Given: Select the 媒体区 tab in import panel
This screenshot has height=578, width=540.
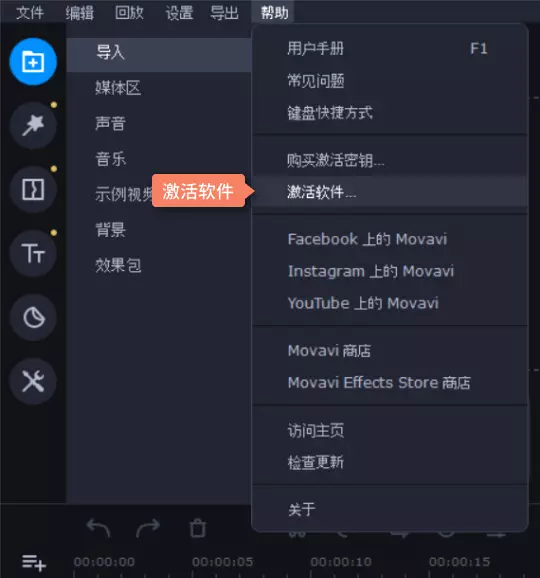Looking at the screenshot, I should click(118, 88).
